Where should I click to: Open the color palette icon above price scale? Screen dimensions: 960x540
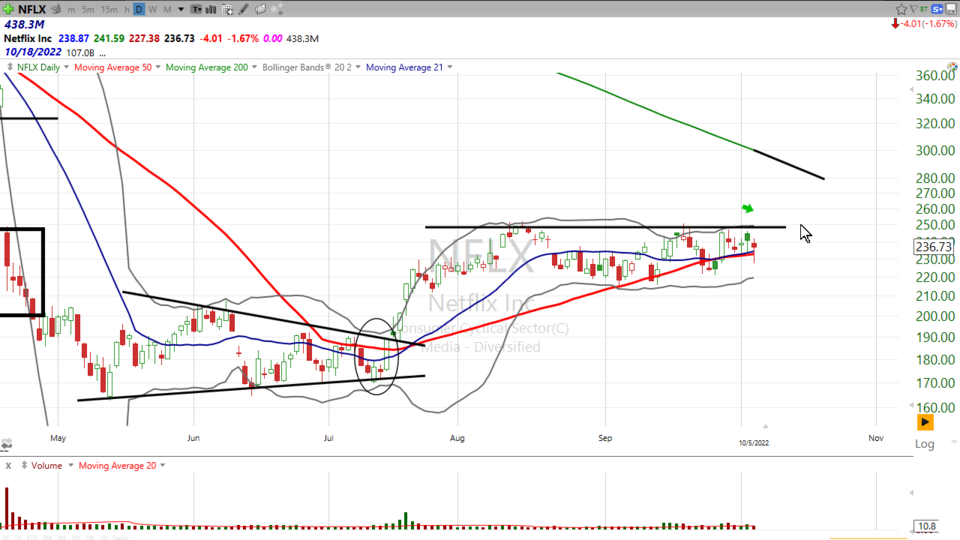(952, 66)
